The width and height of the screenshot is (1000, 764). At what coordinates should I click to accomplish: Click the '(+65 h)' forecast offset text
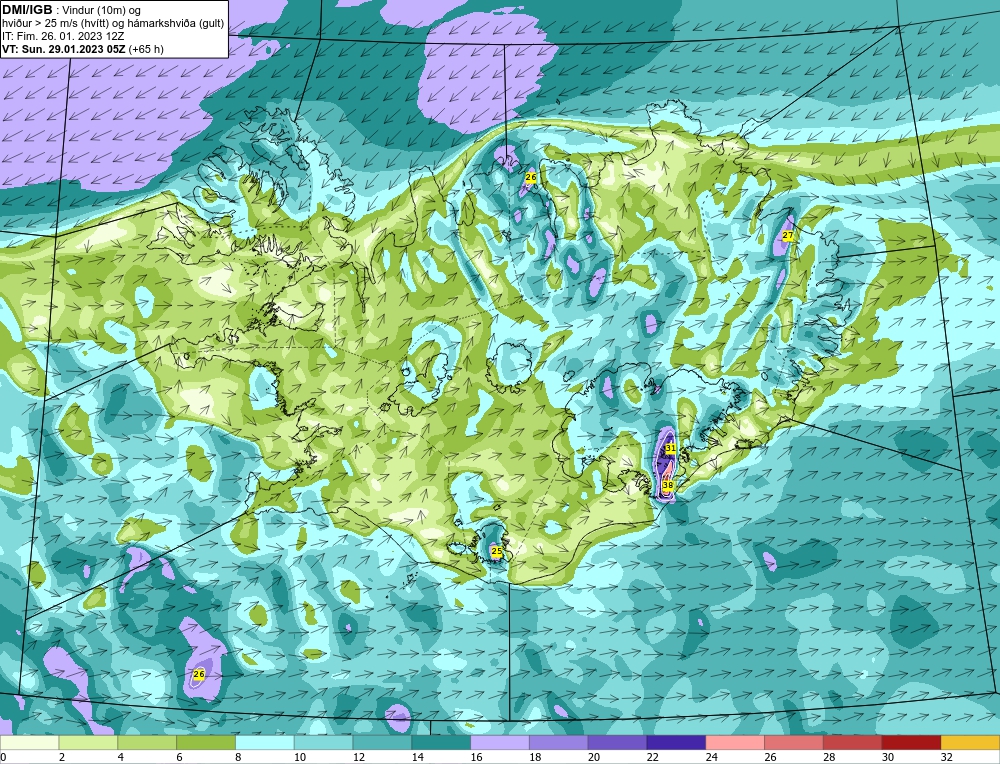[146, 49]
